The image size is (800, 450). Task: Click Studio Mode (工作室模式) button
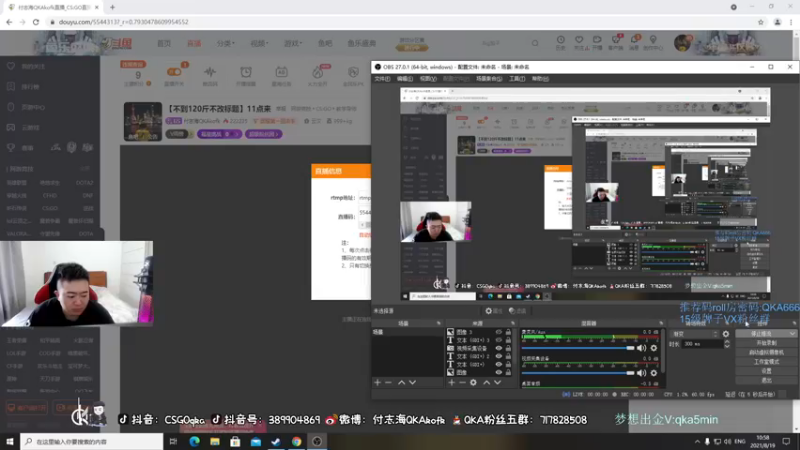click(766, 362)
